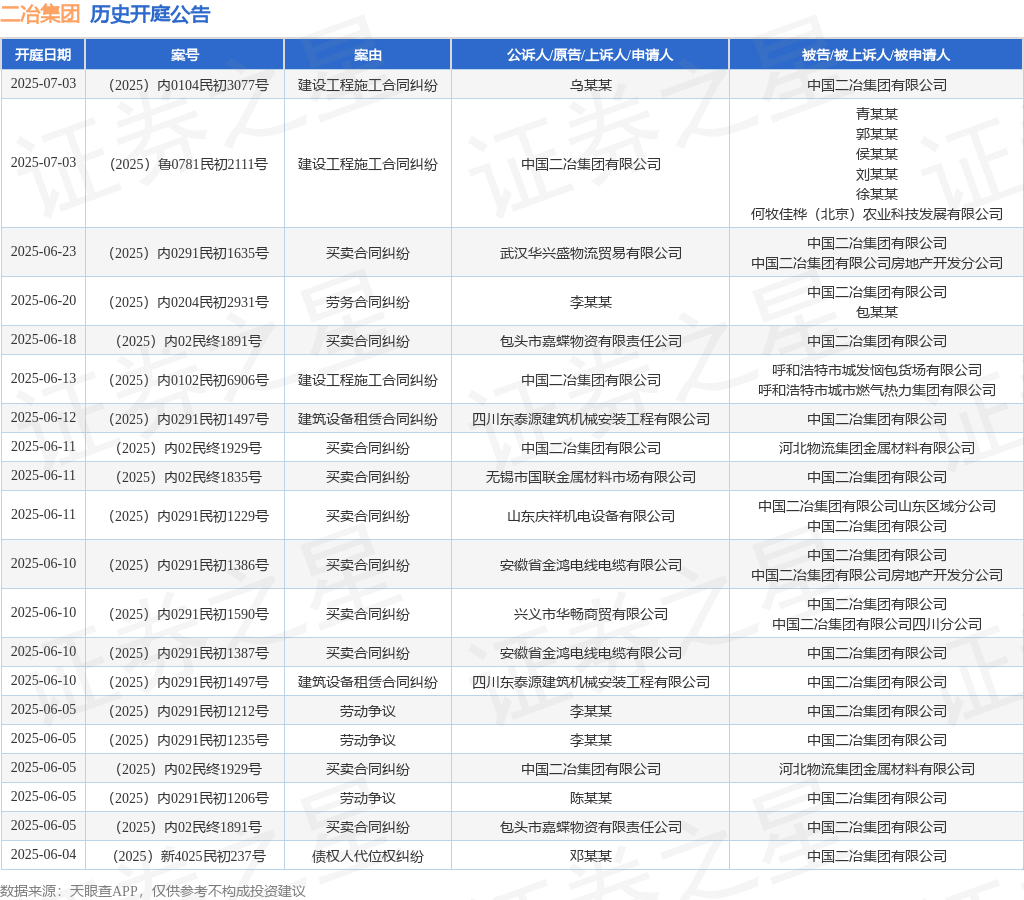Select date 2025-06-23

click(x=43, y=251)
